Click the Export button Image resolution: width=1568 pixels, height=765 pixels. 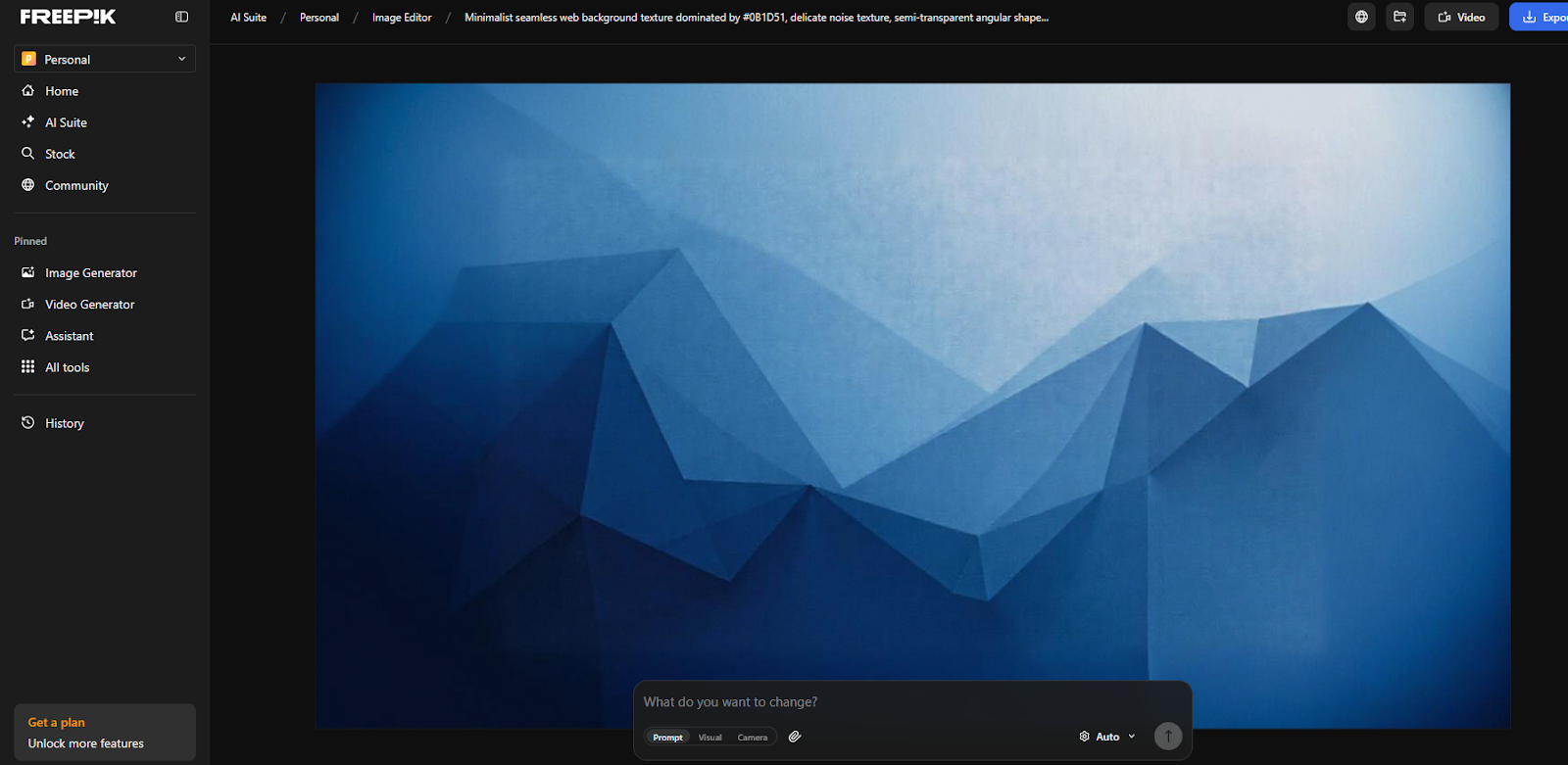pyautogui.click(x=1543, y=17)
